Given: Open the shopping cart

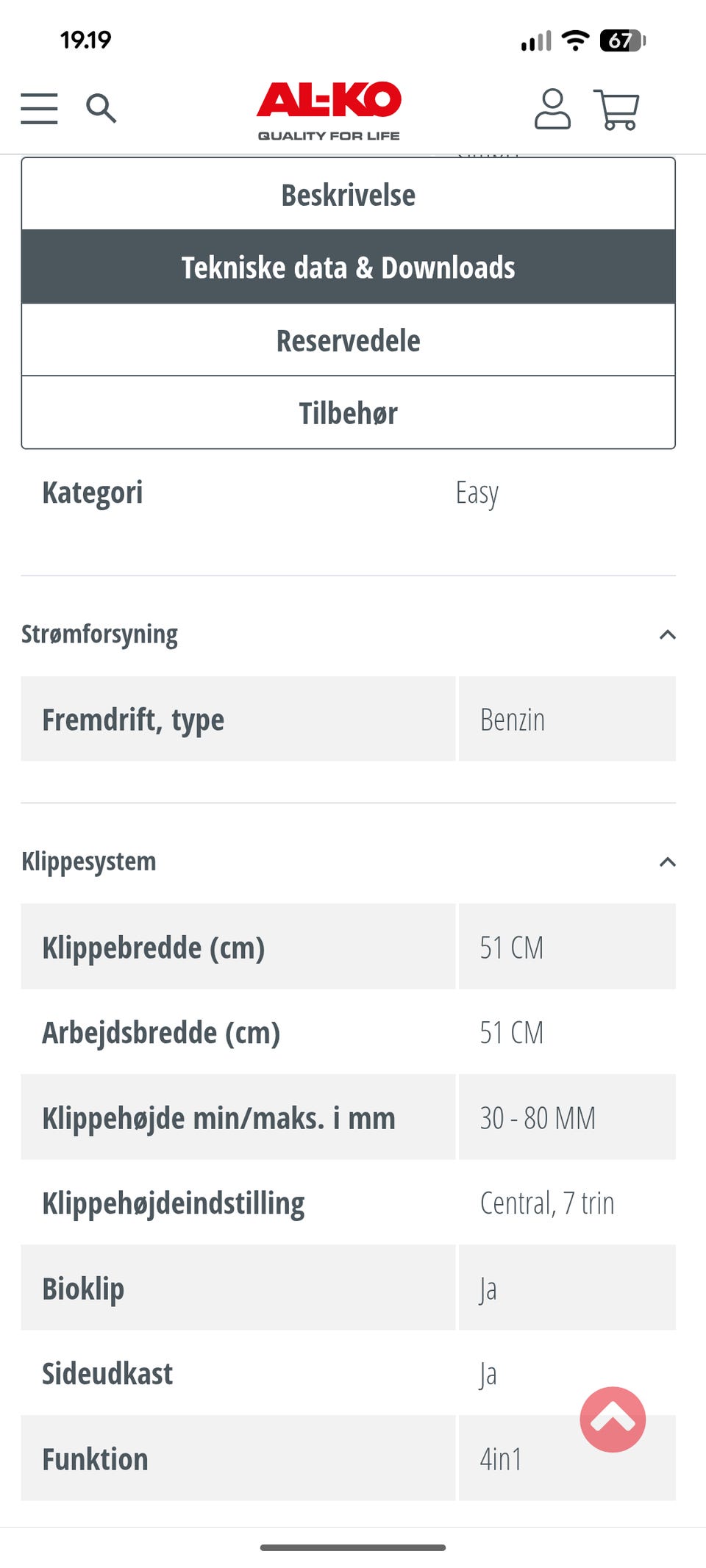Looking at the screenshot, I should 616,110.
